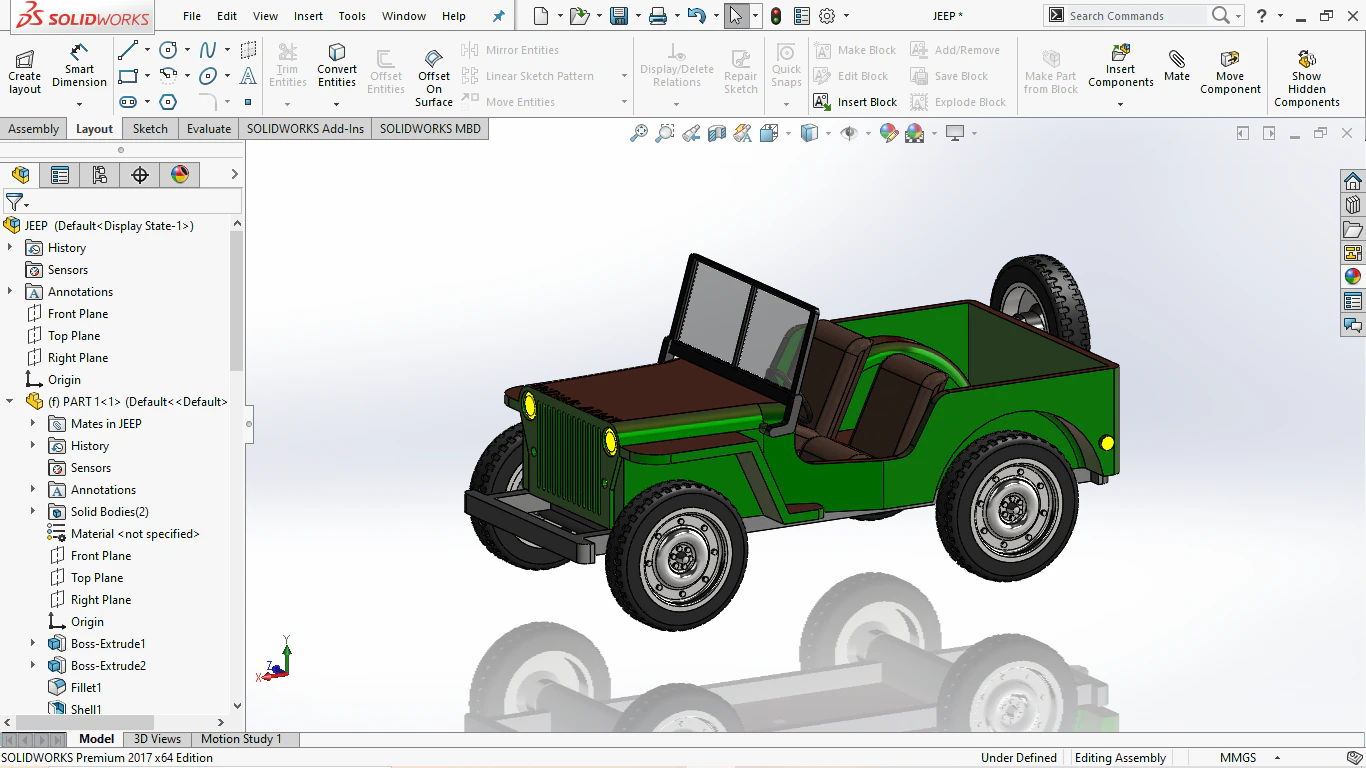The height and width of the screenshot is (768, 1366).
Task: Switch to the SOLIDWORKS Add-Ins tab
Action: coord(305,128)
